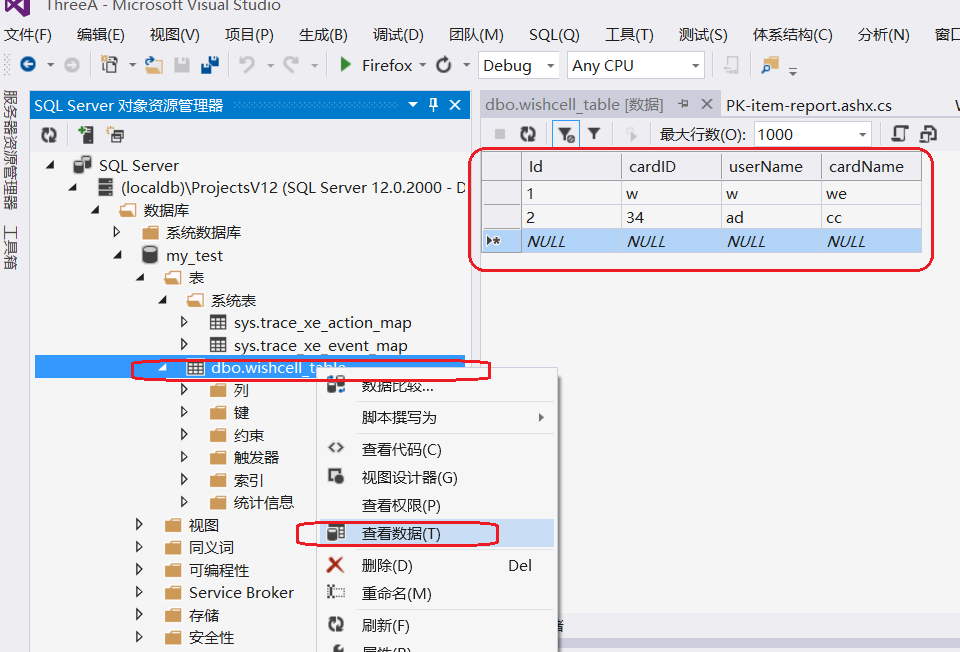Click the Open File folder icon
This screenshot has width=960, height=652.
[154, 65]
